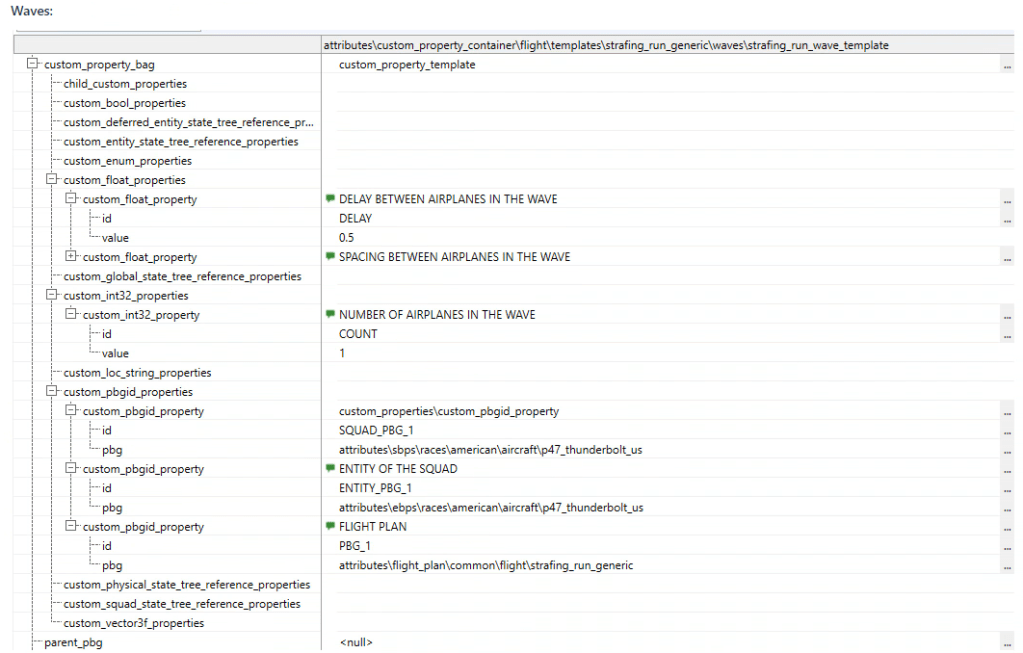Screen dimensions: 1023x653
Task: Open ellipsis button on custom_property_template row
Action: point(1006,65)
